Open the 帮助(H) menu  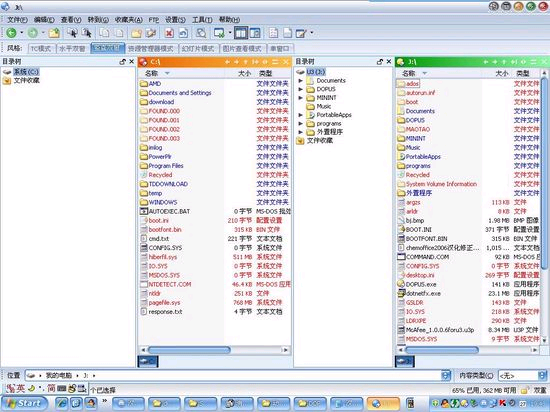[x=229, y=20]
